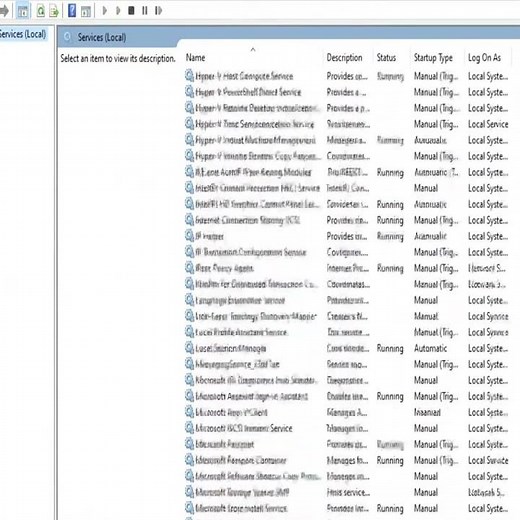Click the gear icon of Microsoft Store Install Service

[189, 508]
